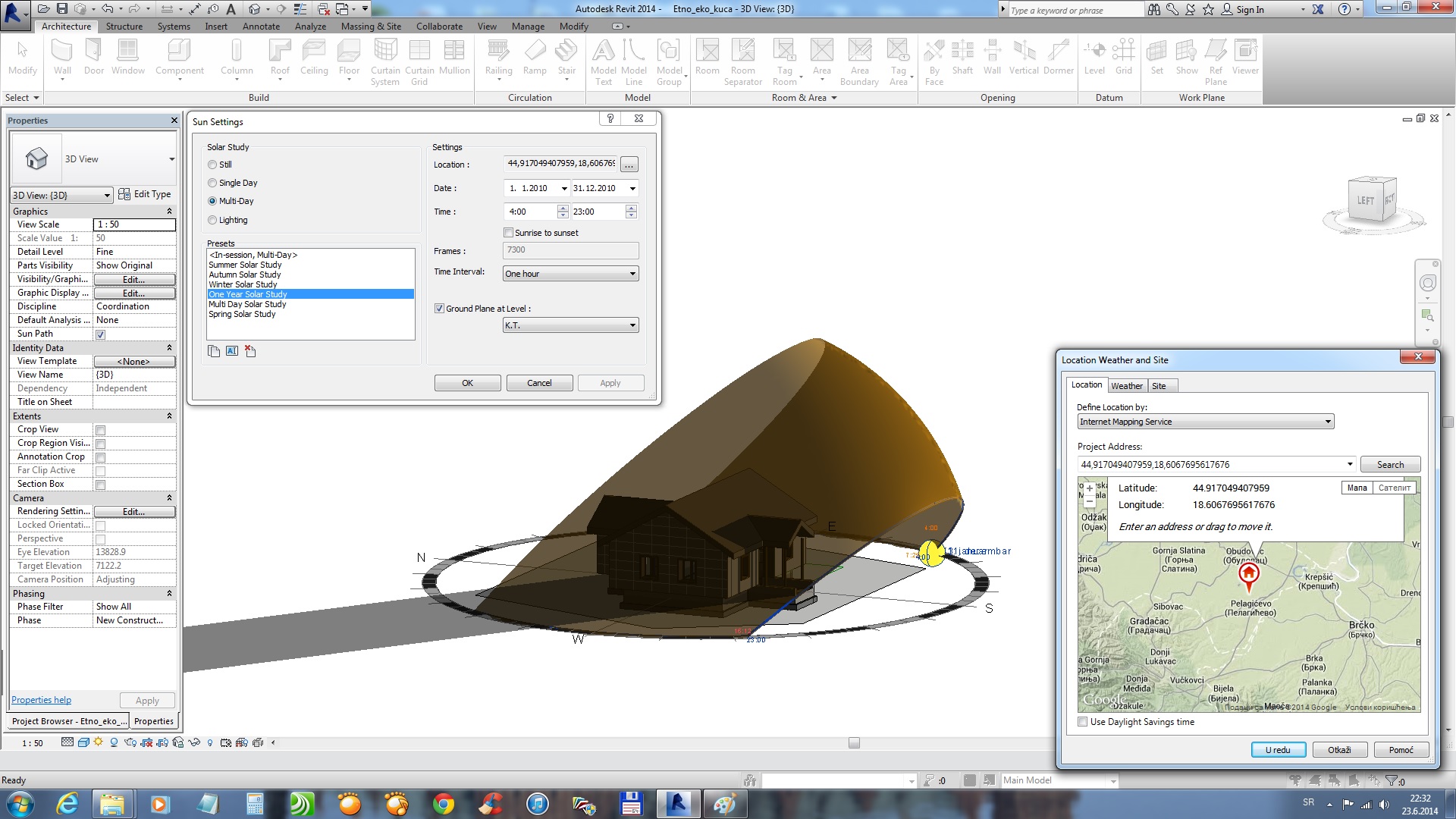Open the Massing & Site ribbon tab

[371, 27]
